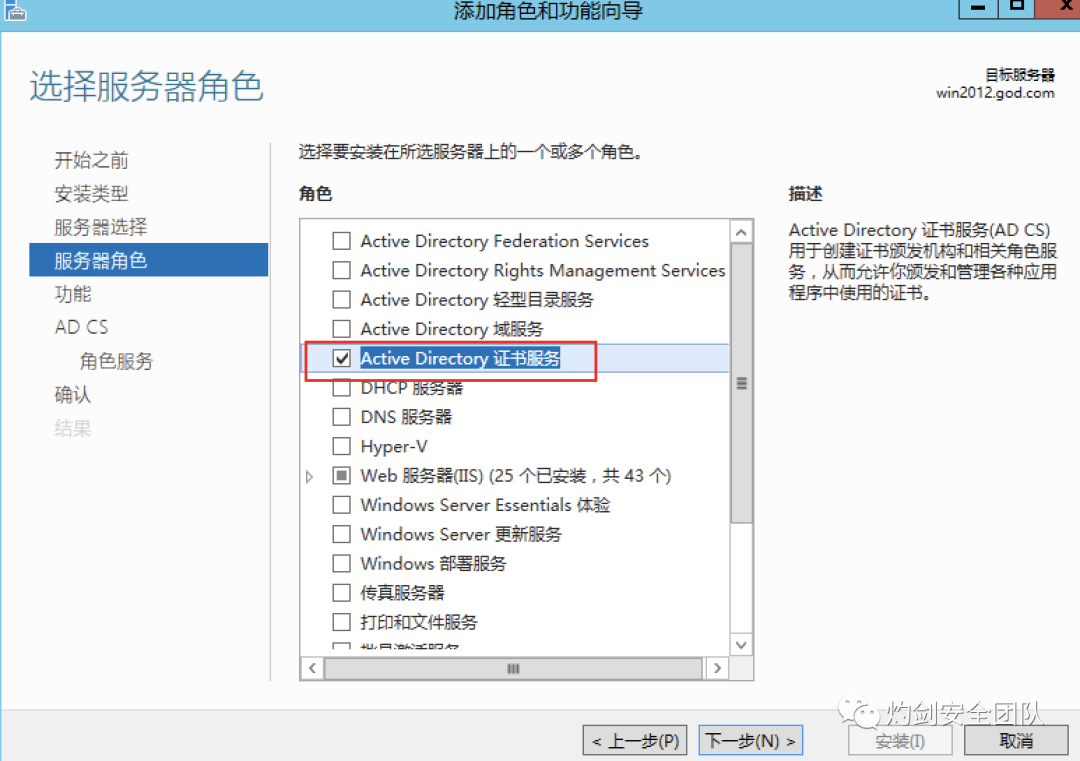
Task: Expand the Web 服务器(IIS) tree node
Action: point(310,476)
